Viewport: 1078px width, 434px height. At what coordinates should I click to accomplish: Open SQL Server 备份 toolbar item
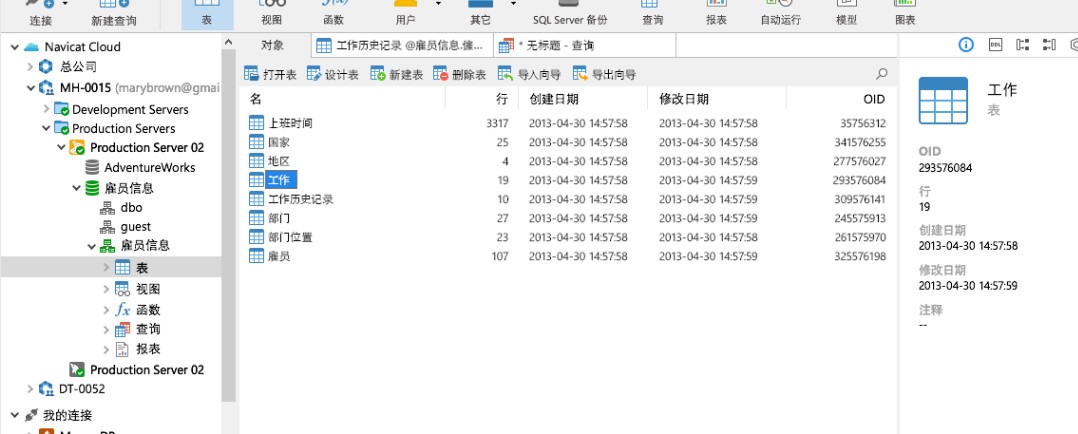(x=570, y=13)
